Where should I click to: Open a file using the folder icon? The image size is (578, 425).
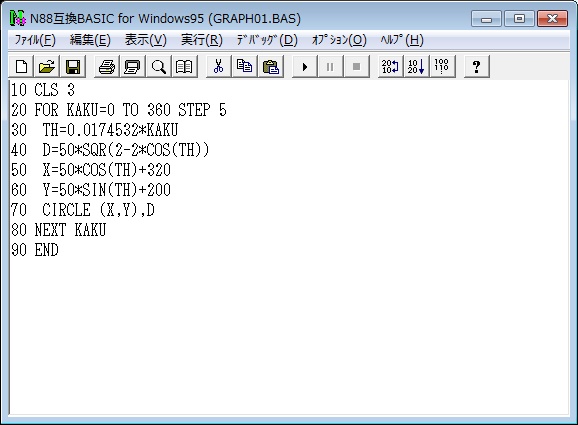click(x=47, y=67)
